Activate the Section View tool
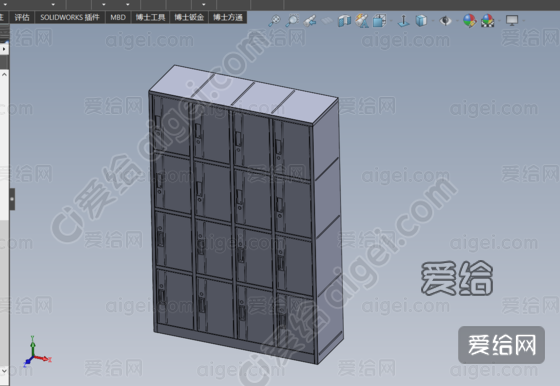 345,21
